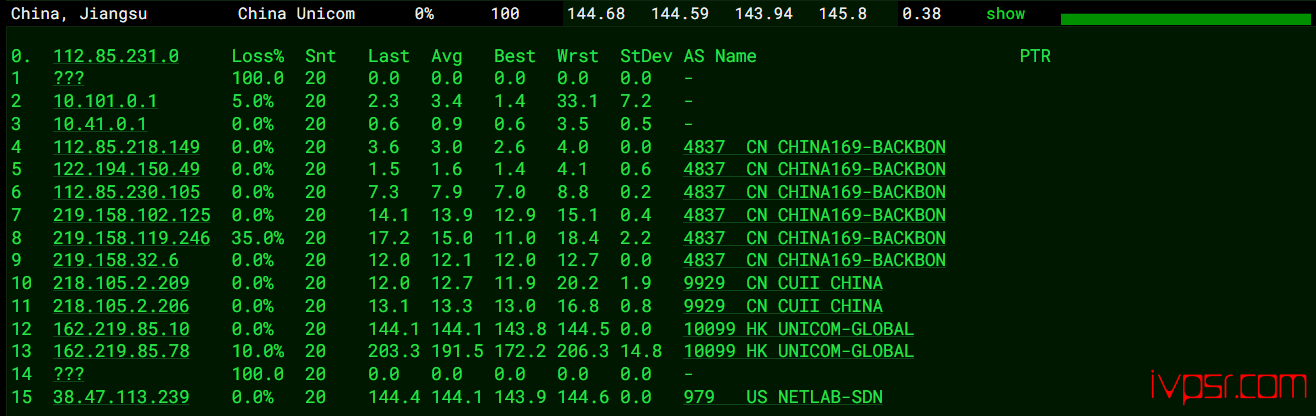Click the 144.68 value in summary row
Image resolution: width=1316 pixels, height=416 pixels.
(x=596, y=14)
